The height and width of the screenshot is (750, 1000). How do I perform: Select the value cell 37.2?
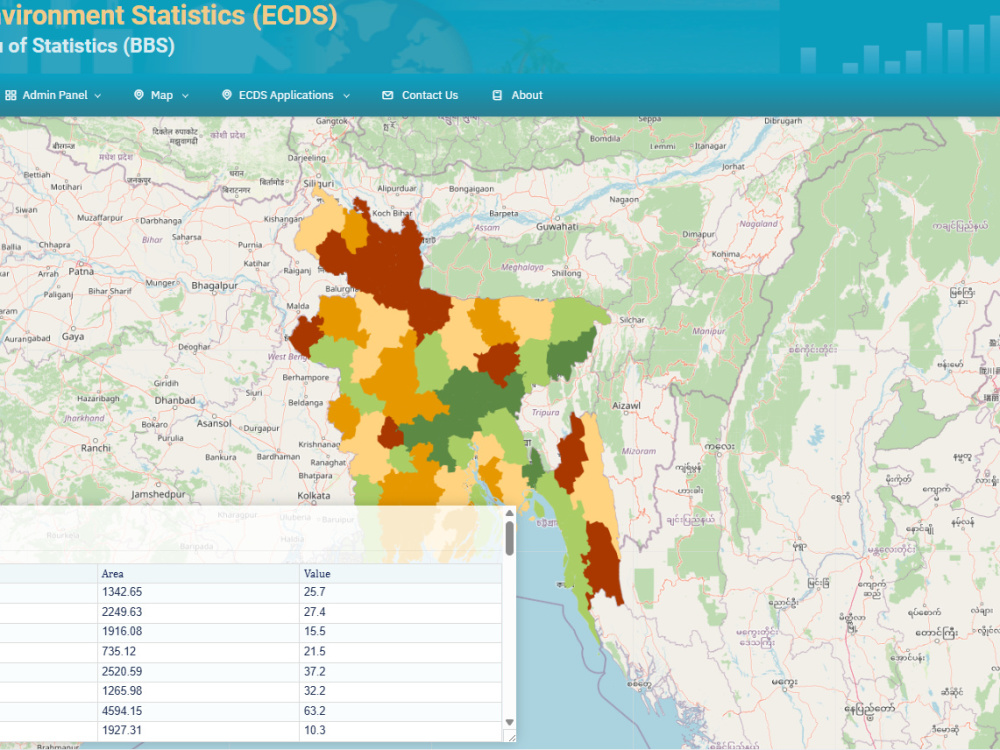point(401,672)
